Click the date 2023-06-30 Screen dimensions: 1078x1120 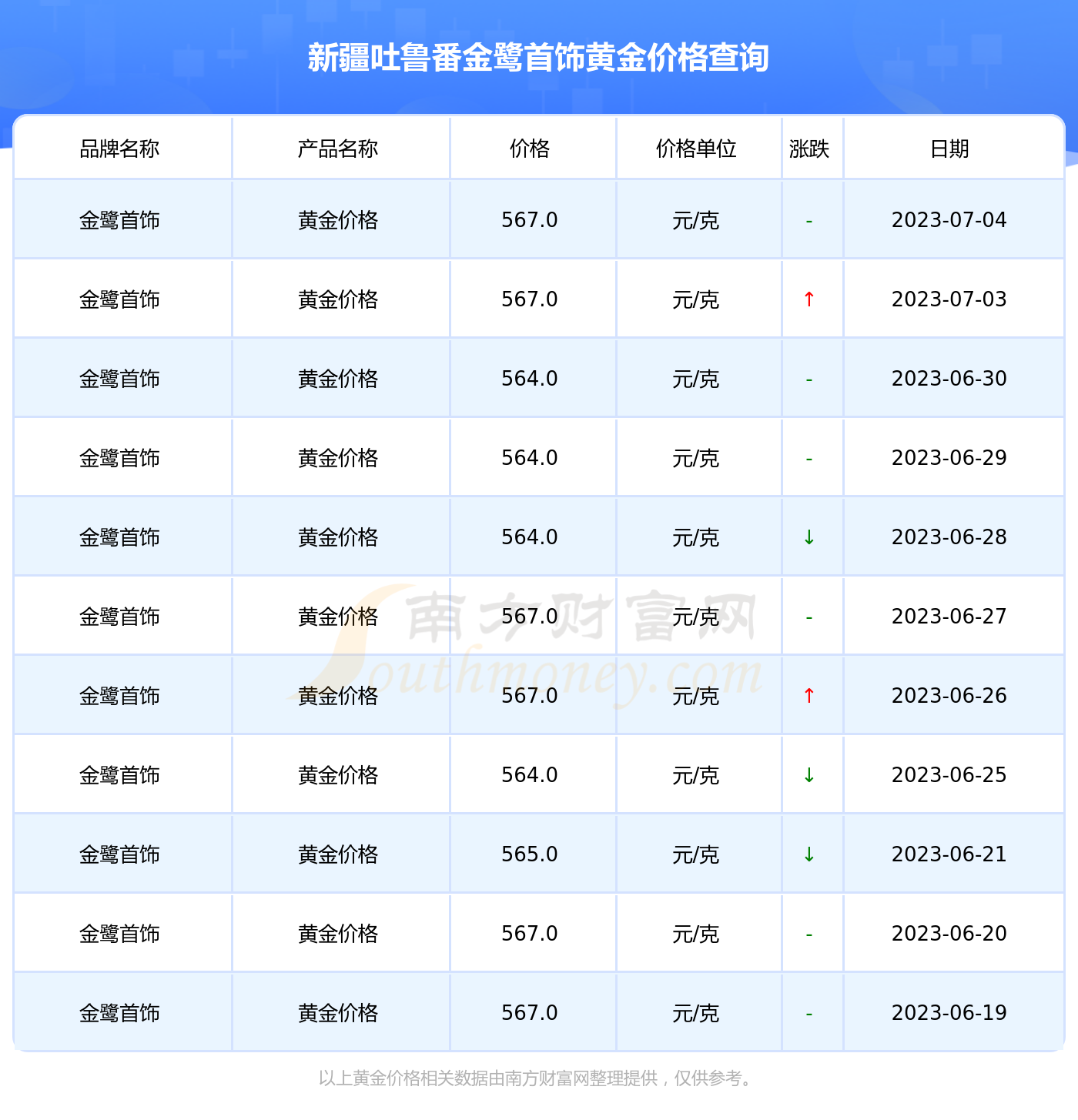(949, 379)
